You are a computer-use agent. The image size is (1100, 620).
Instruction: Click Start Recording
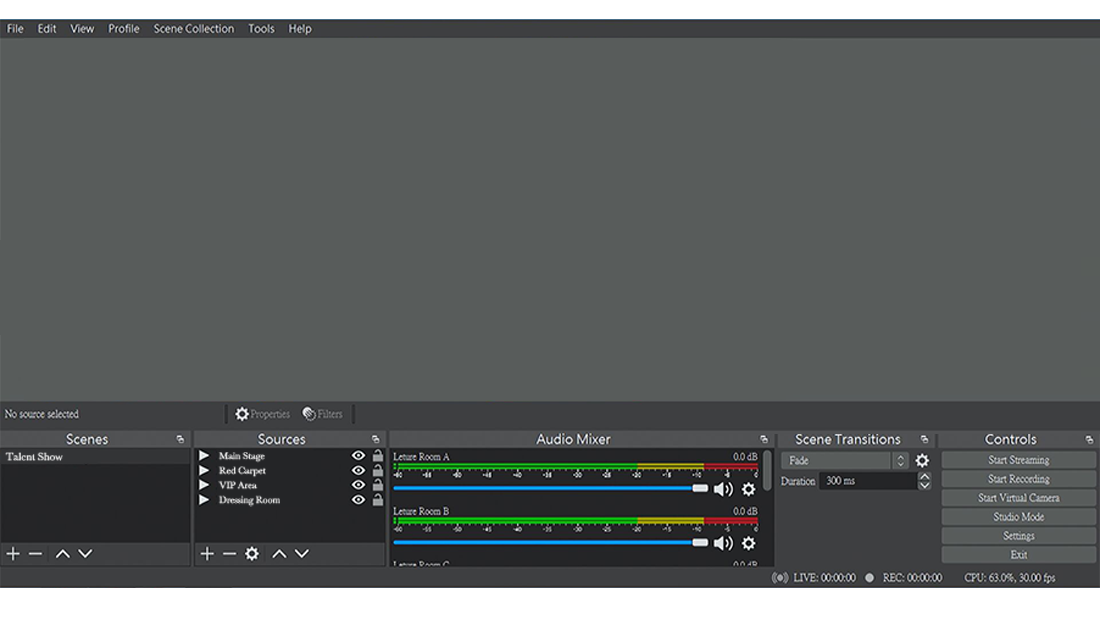[x=1019, y=479]
